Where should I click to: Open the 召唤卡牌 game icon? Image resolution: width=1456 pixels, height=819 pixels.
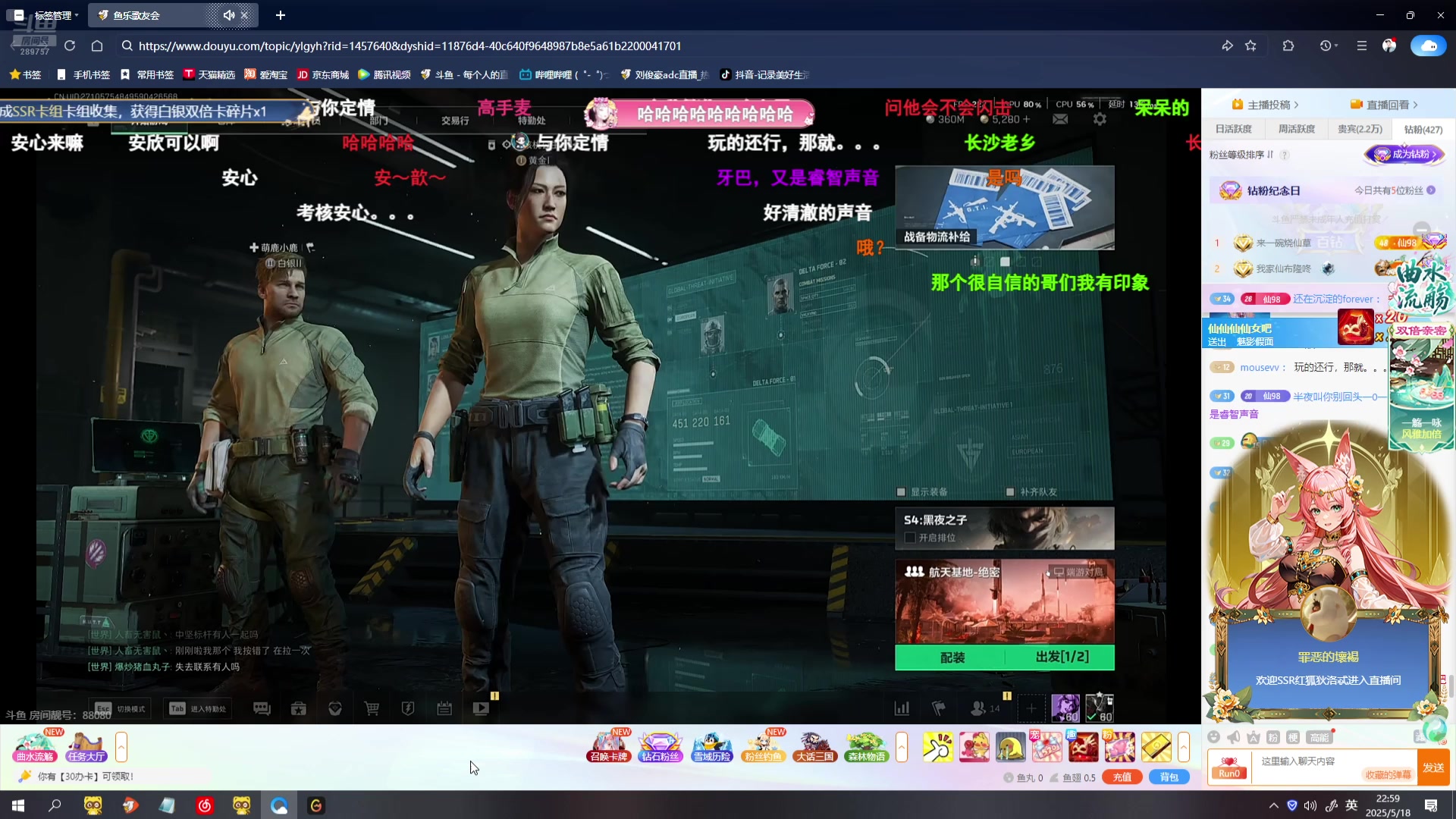[609, 746]
